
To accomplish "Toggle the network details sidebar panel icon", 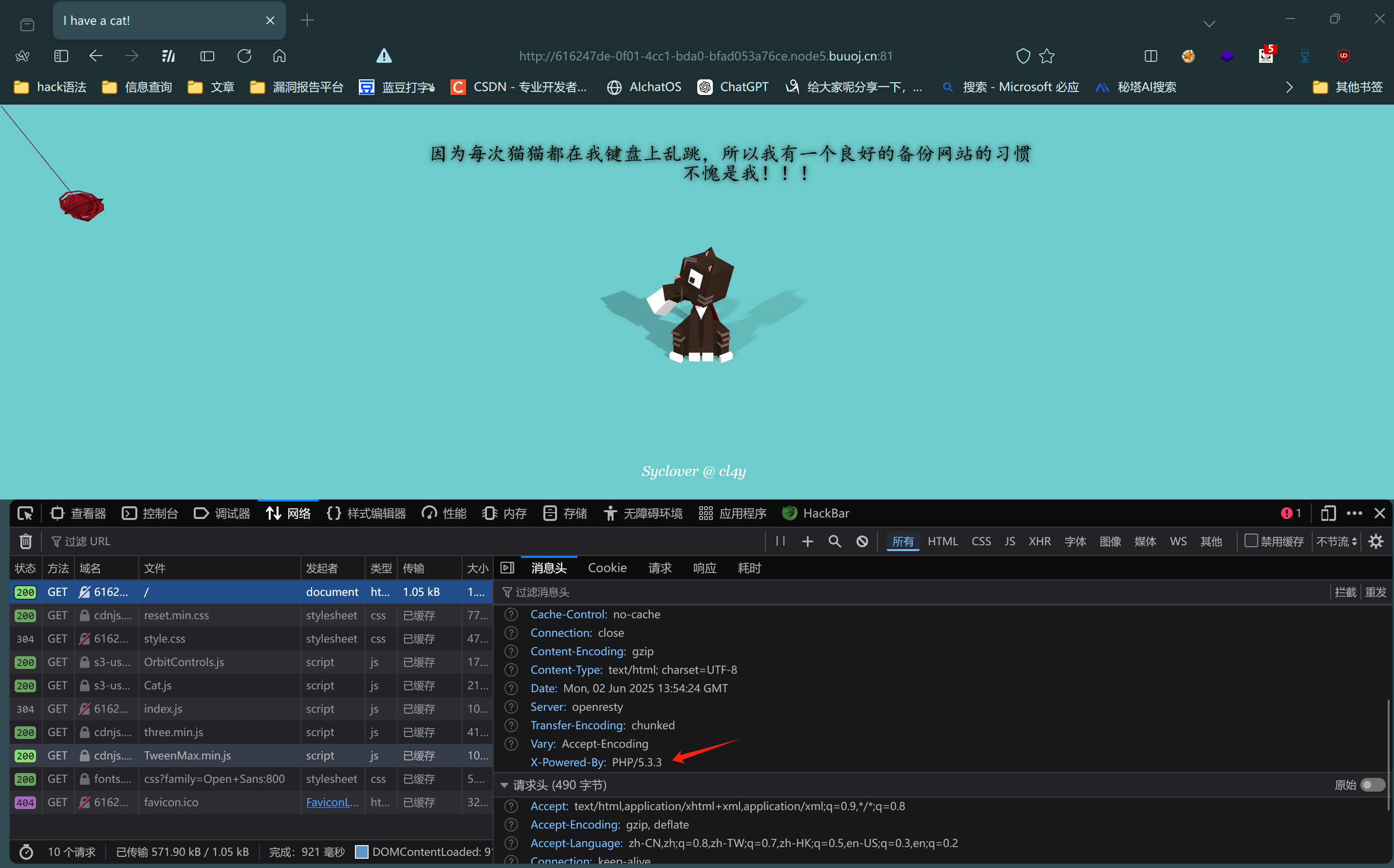I will pos(507,568).
